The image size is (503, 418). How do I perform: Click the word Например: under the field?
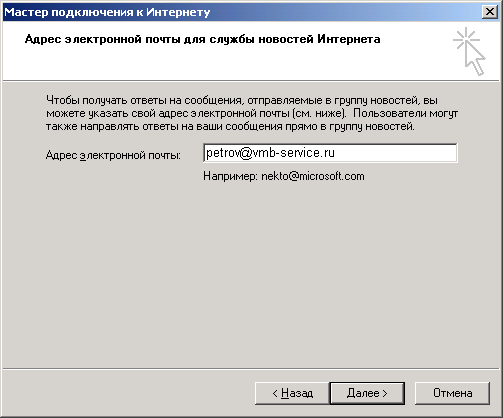[x=230, y=176]
